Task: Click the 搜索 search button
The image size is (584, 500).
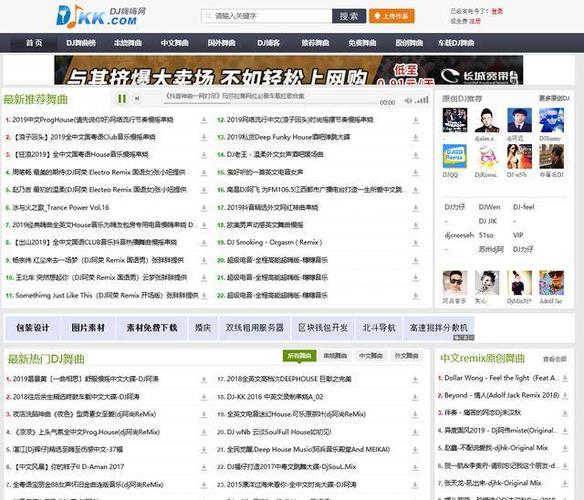Action: point(349,16)
